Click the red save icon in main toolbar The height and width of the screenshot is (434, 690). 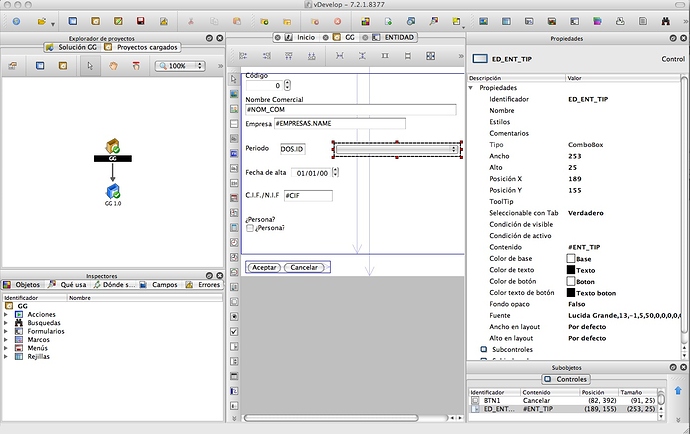140,20
